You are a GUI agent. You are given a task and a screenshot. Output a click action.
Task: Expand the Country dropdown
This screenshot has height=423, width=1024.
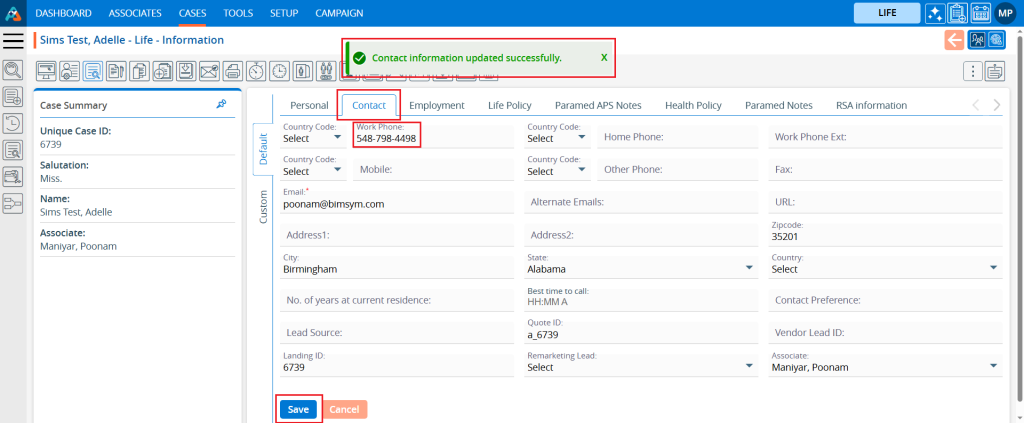(x=993, y=268)
